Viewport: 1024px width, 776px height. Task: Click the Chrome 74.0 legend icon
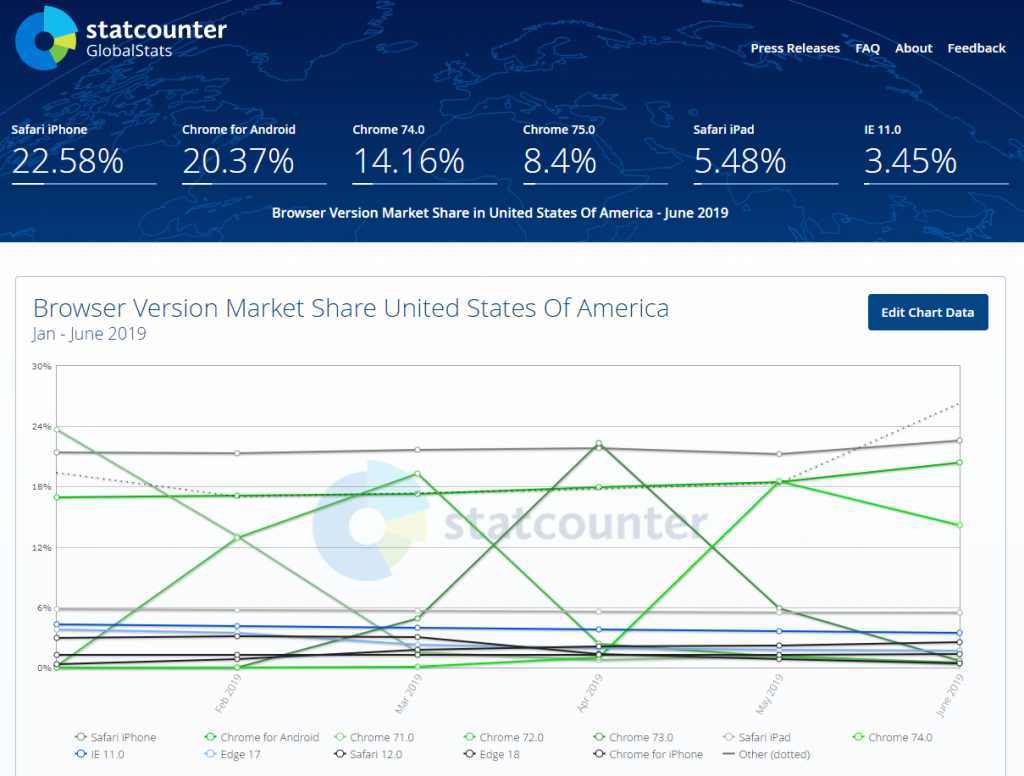pyautogui.click(x=858, y=737)
